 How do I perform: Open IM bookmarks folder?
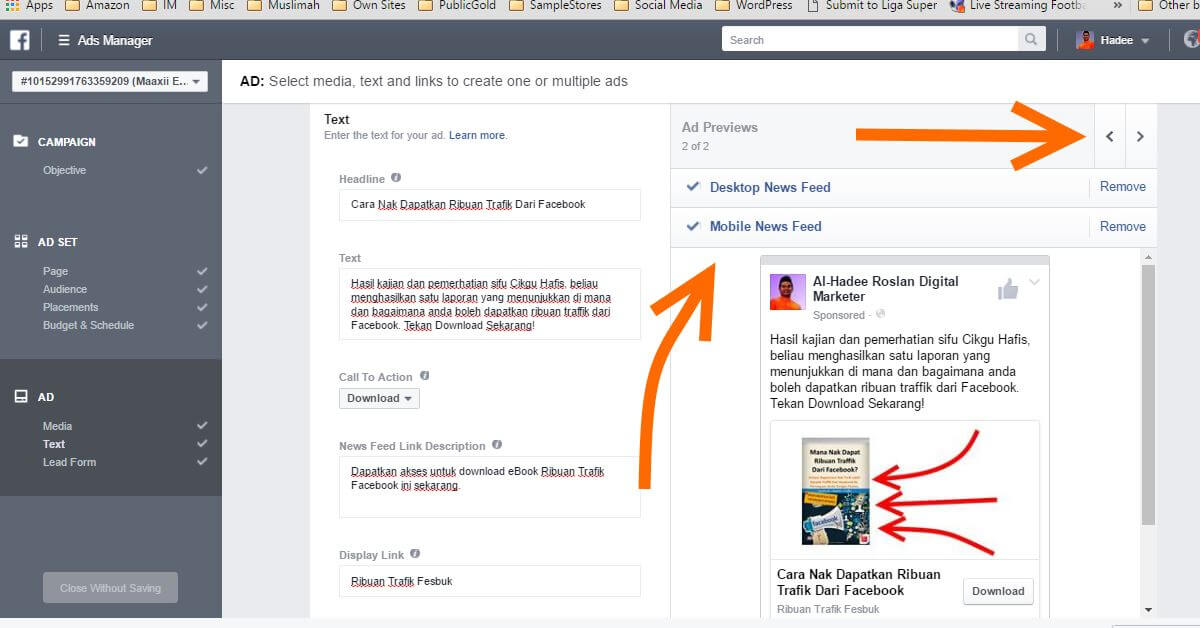coord(159,5)
